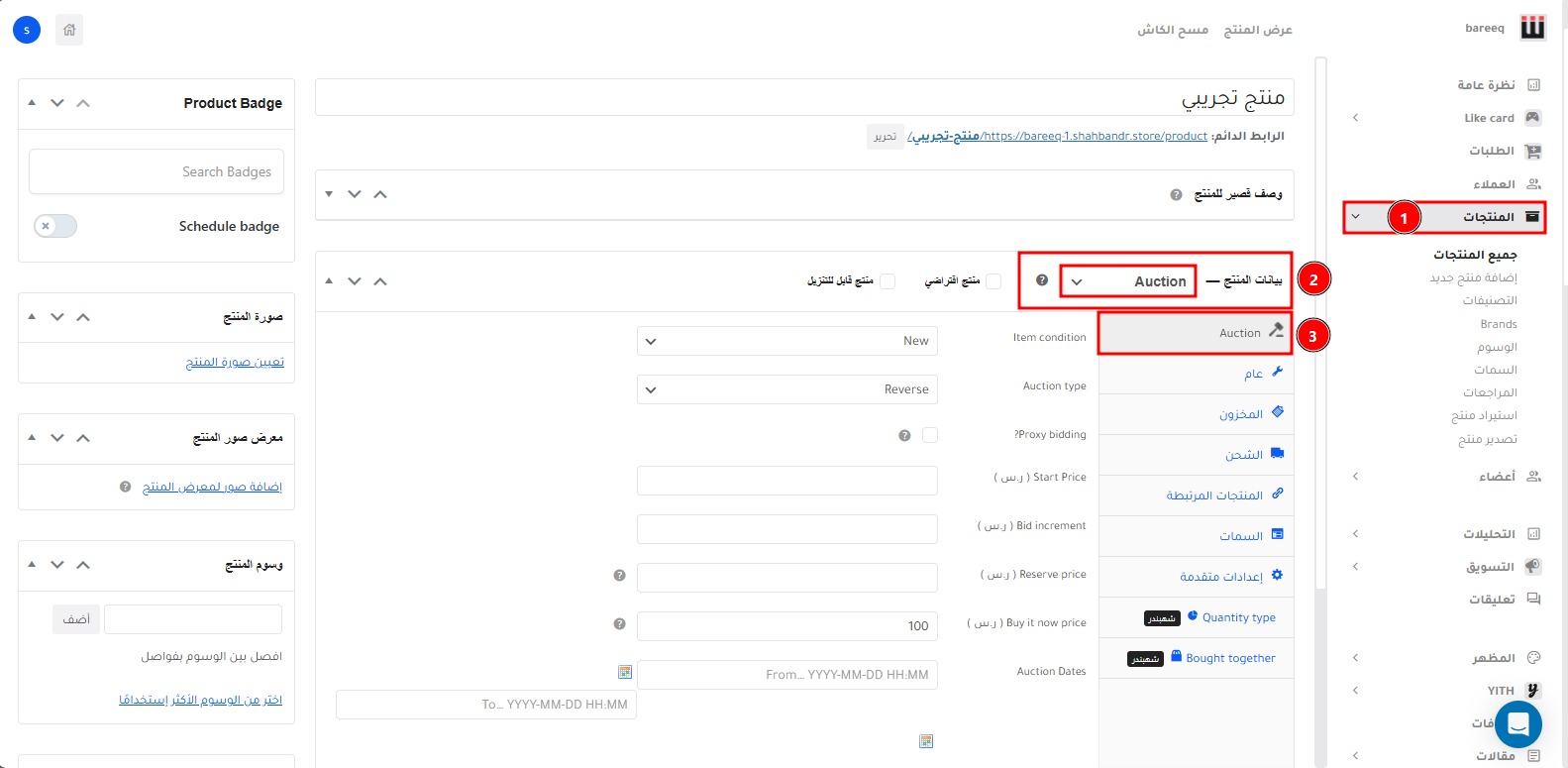Click help icon next to product type dropdown
Image resolution: width=1568 pixels, height=768 pixels.
click(1042, 280)
